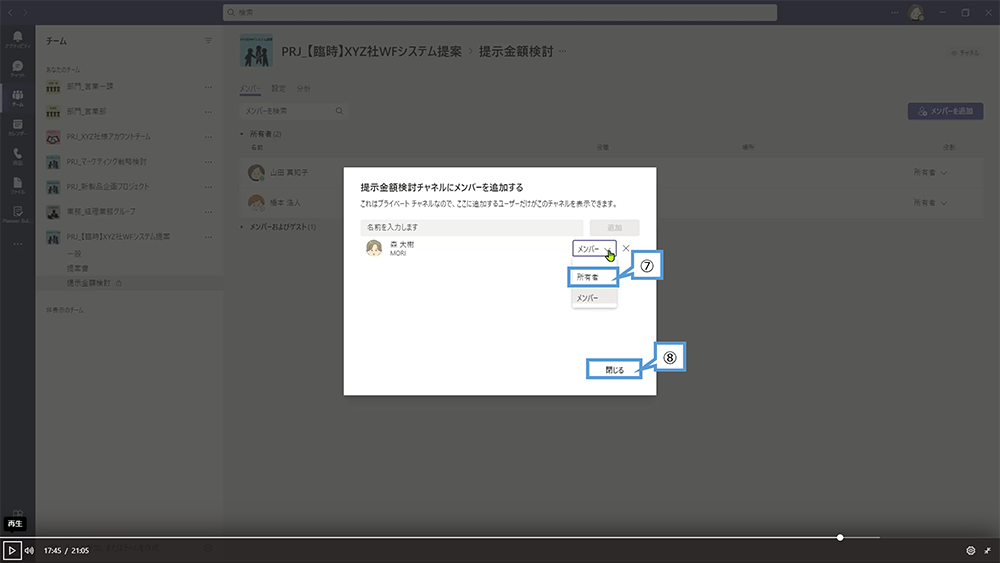
Task: Open the 一般 channel
Action: (74, 254)
